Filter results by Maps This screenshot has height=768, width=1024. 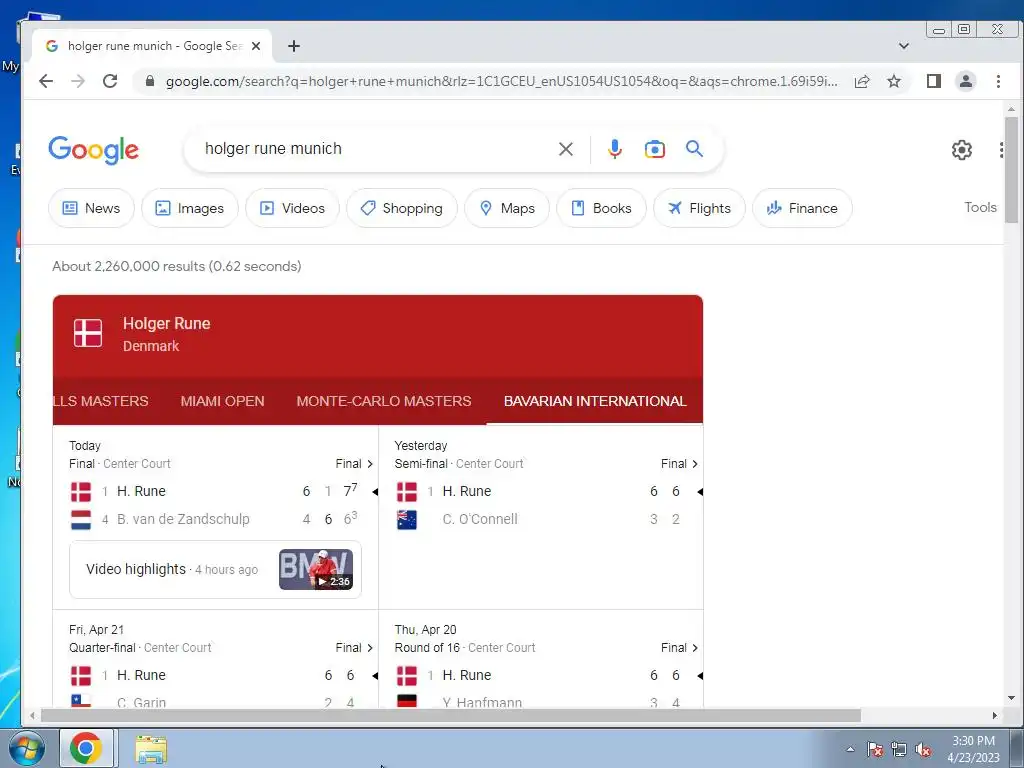coord(507,208)
